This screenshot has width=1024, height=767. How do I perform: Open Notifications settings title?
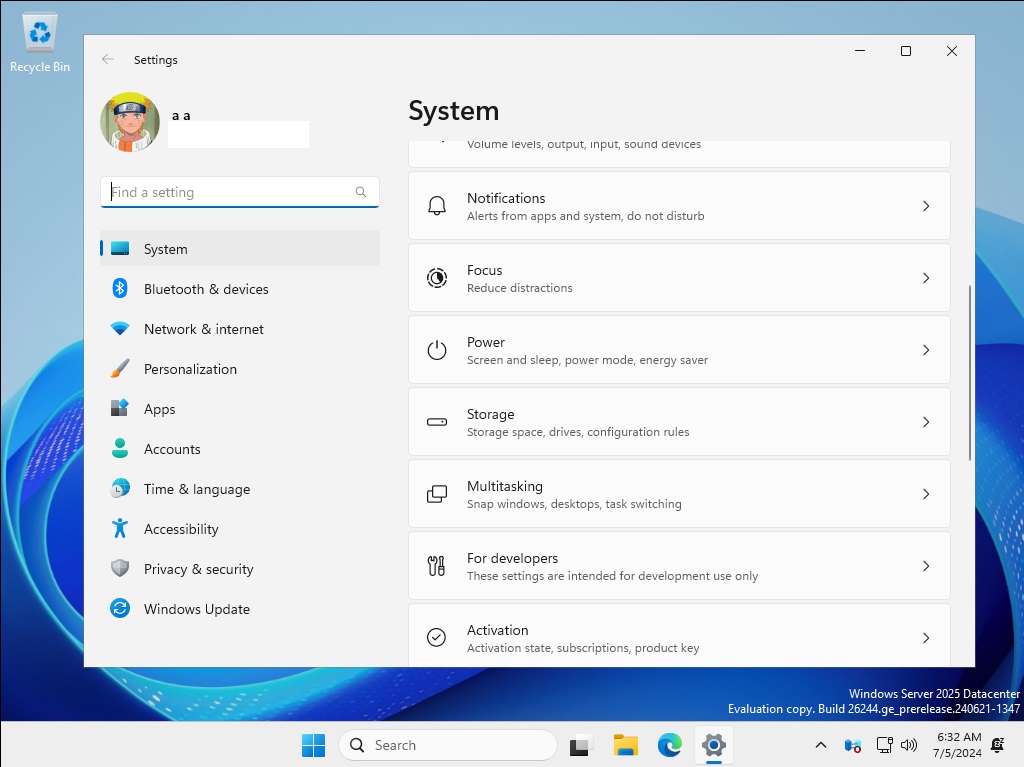[x=506, y=198]
